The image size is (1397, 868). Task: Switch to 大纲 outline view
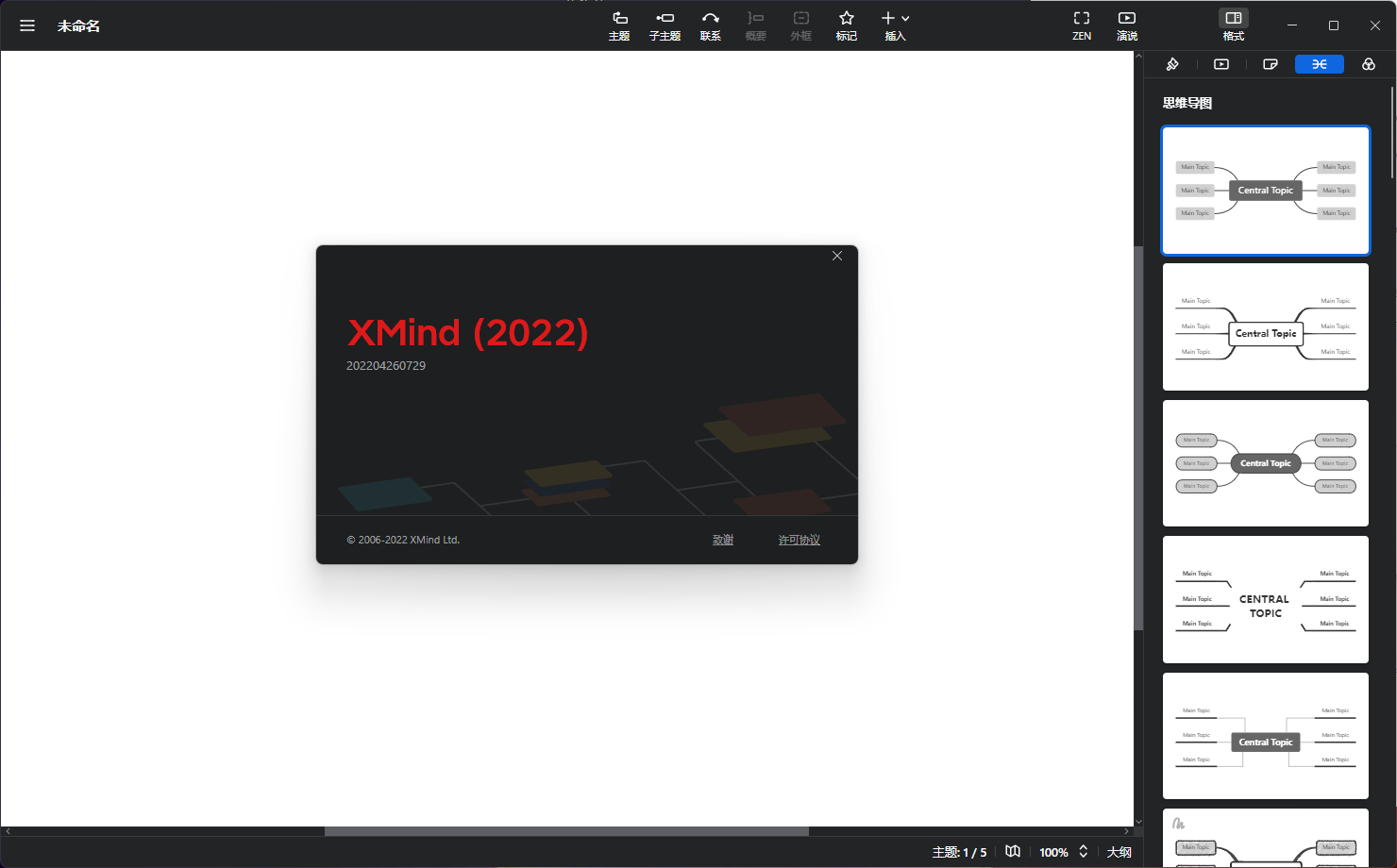pos(1119,852)
